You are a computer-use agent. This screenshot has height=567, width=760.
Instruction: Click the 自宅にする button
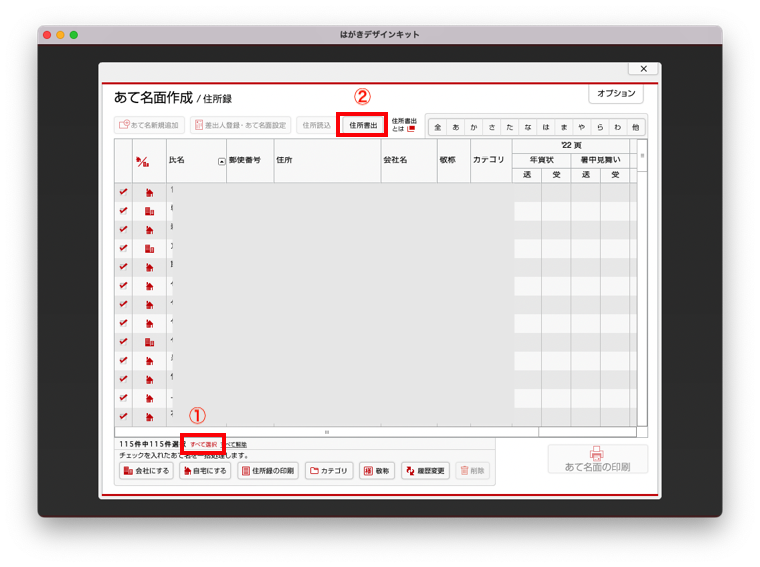[x=205, y=471]
